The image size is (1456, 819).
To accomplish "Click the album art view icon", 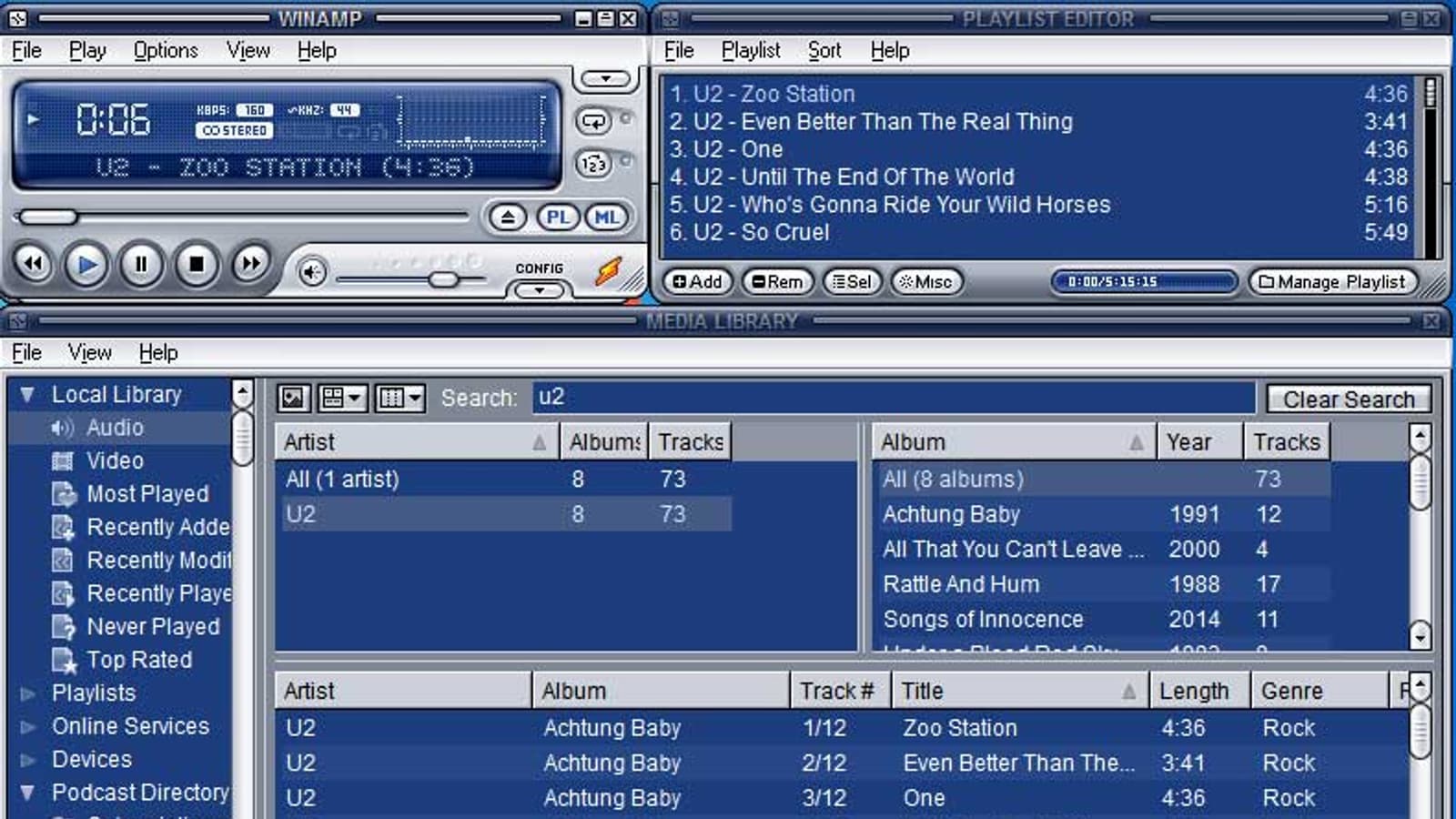I will [x=293, y=398].
